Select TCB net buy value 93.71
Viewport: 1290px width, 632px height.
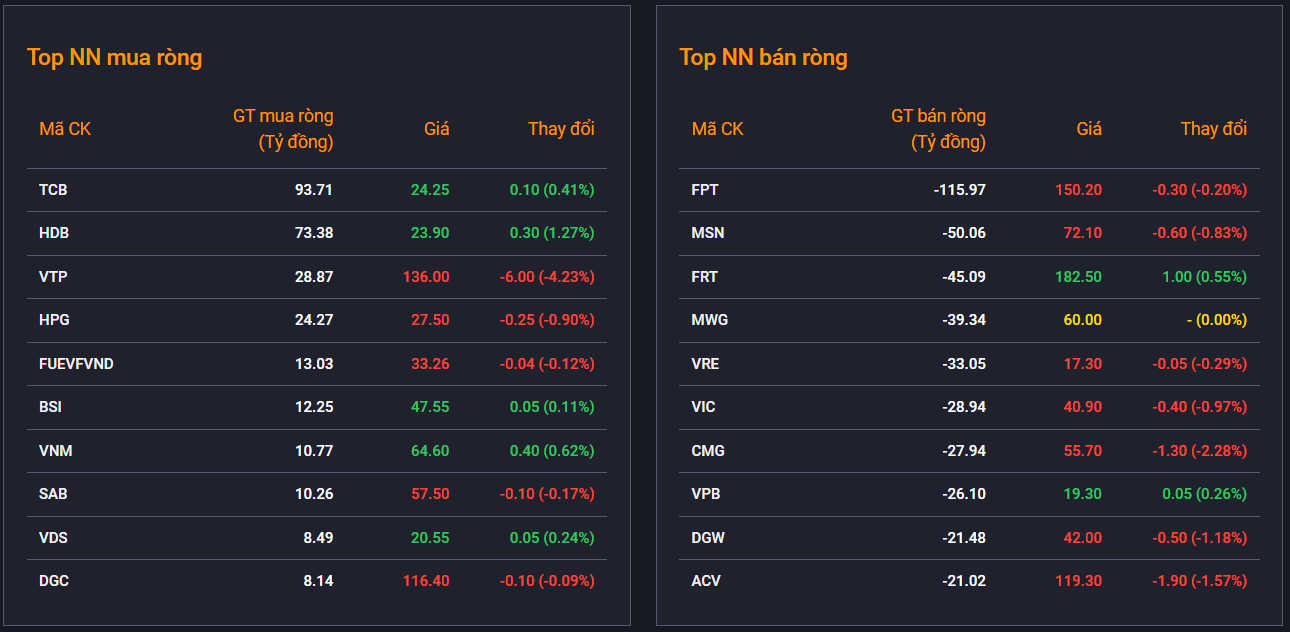click(314, 190)
